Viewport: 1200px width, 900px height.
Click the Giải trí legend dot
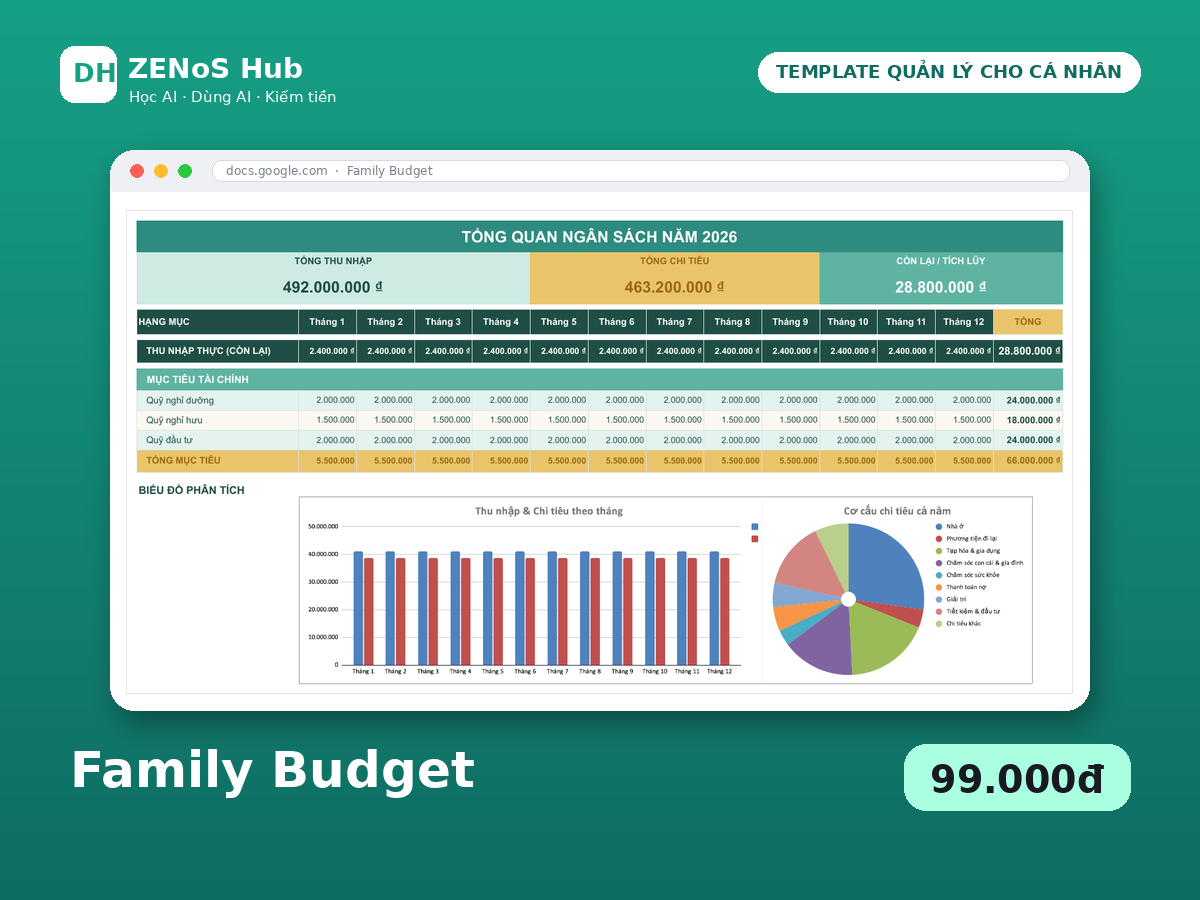(x=939, y=599)
